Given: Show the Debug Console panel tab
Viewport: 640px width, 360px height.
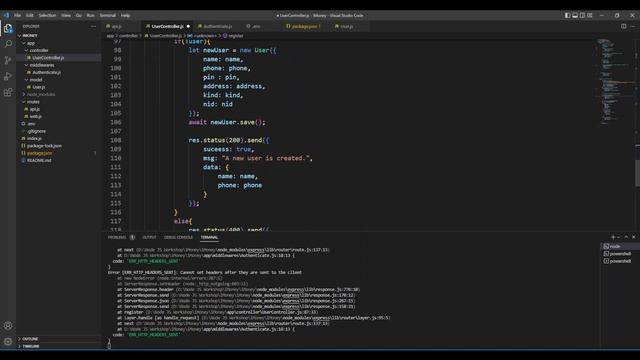Looking at the screenshot, I should click(178, 237).
